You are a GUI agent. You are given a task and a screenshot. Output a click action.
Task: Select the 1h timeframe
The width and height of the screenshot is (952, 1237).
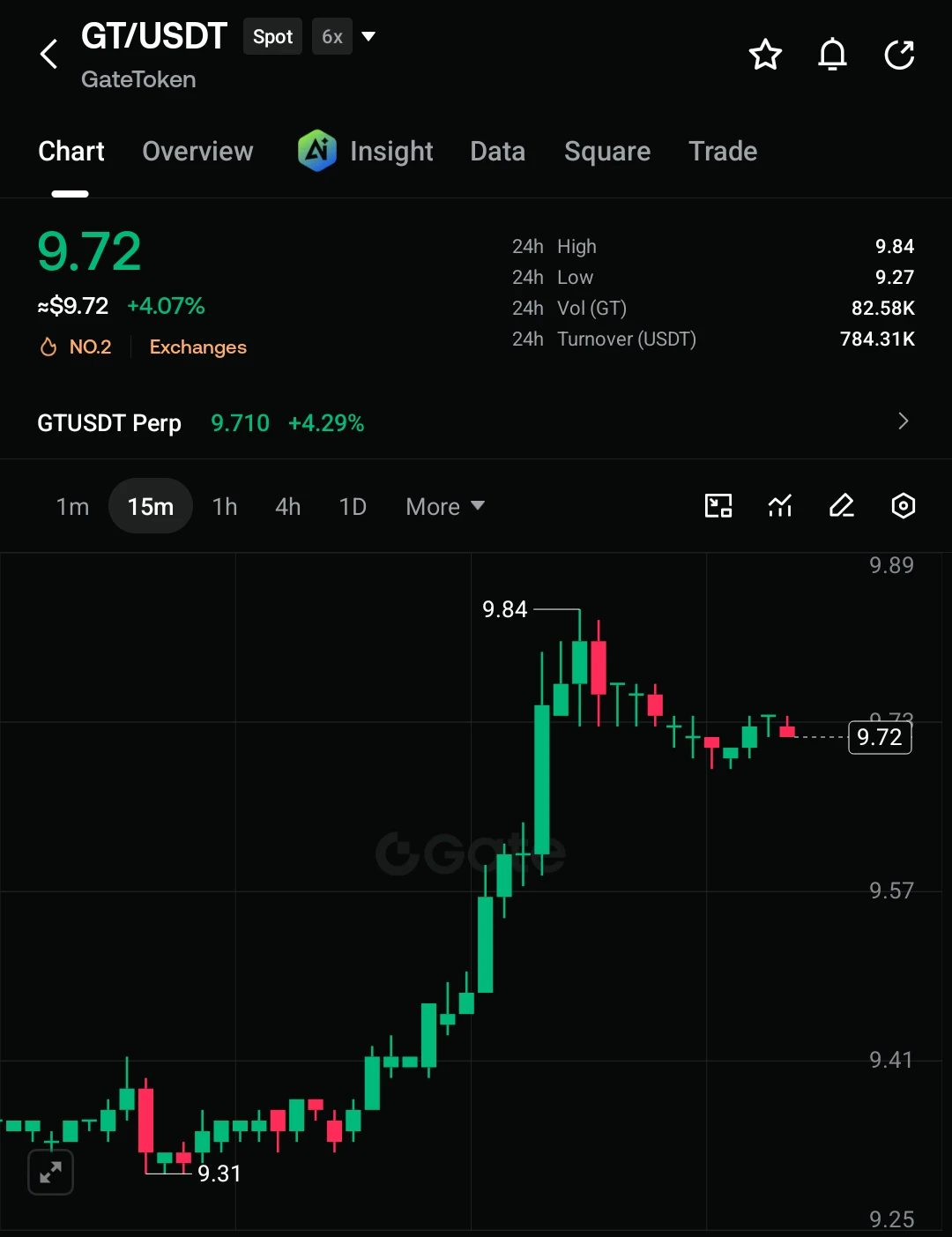[x=225, y=507]
